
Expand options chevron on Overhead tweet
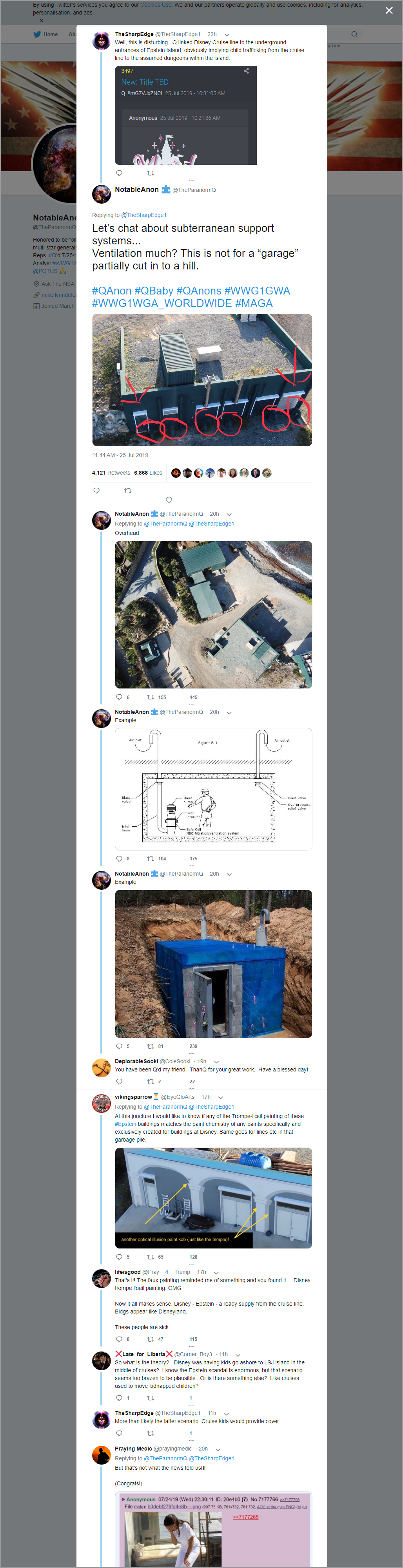pos(229,514)
